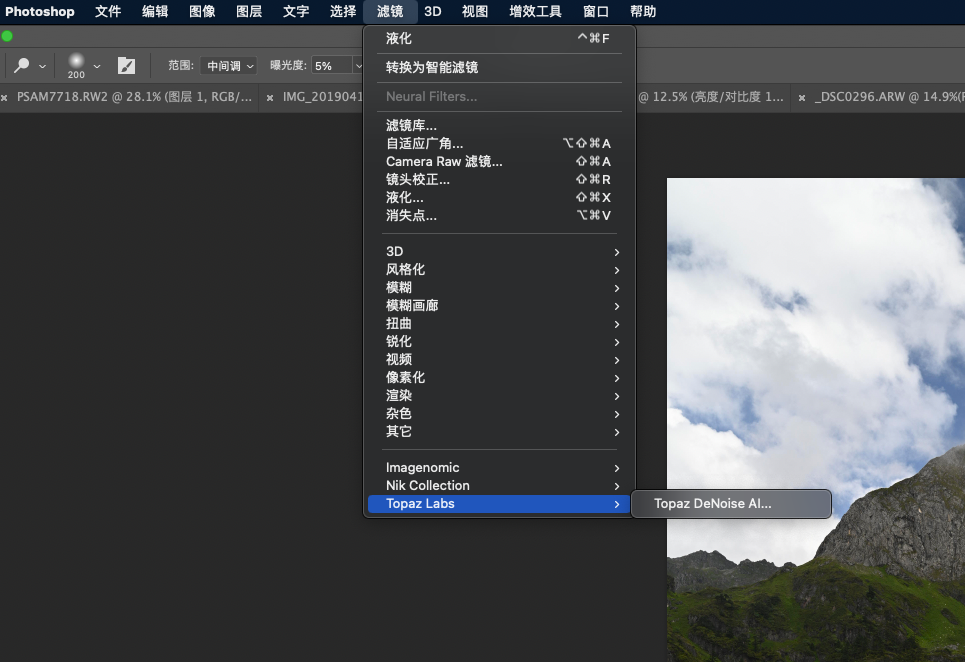Close the PSAM7718.RW2 document tab

(4, 97)
